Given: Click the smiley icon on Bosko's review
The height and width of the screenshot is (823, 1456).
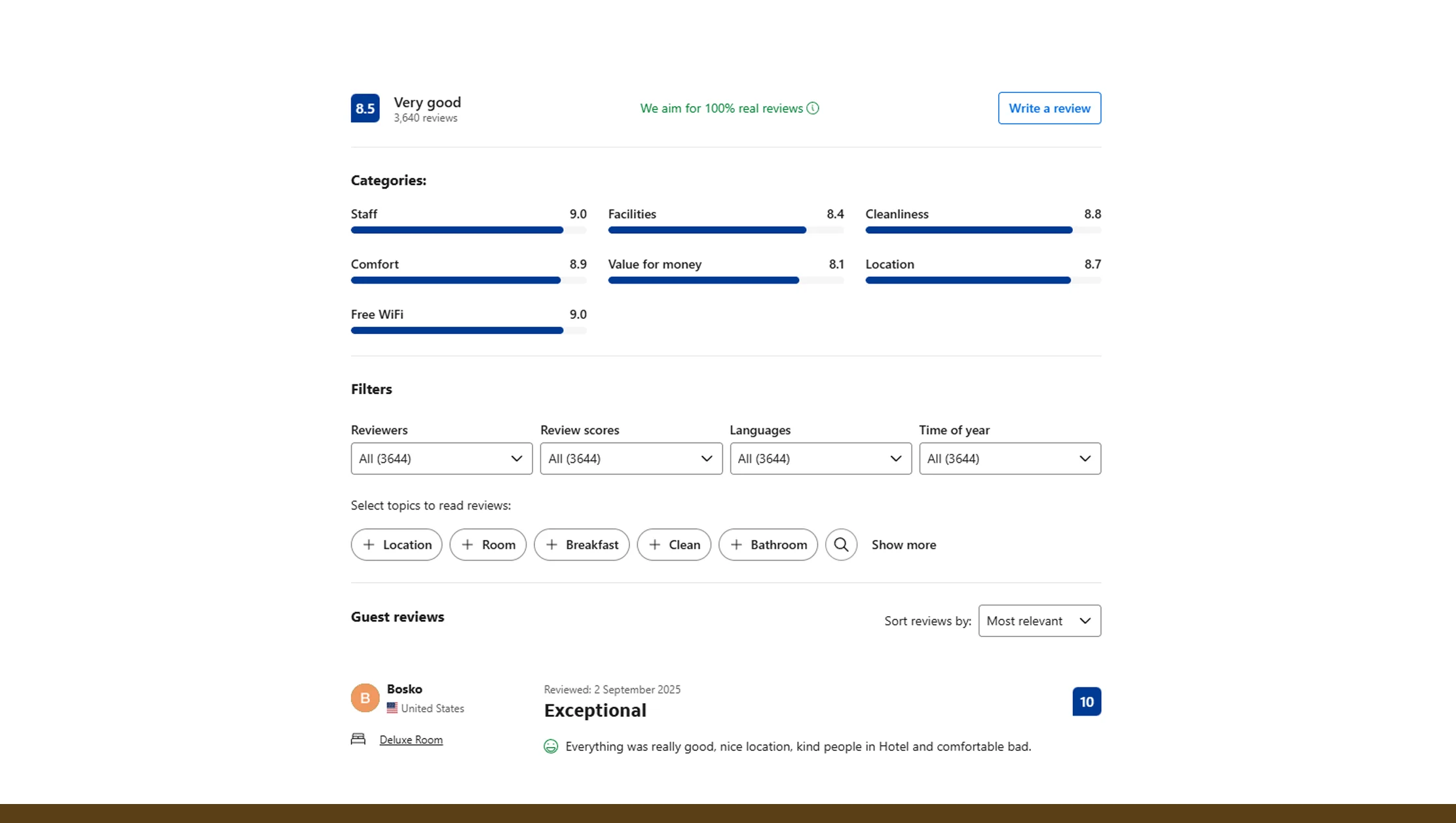Looking at the screenshot, I should click(x=551, y=746).
